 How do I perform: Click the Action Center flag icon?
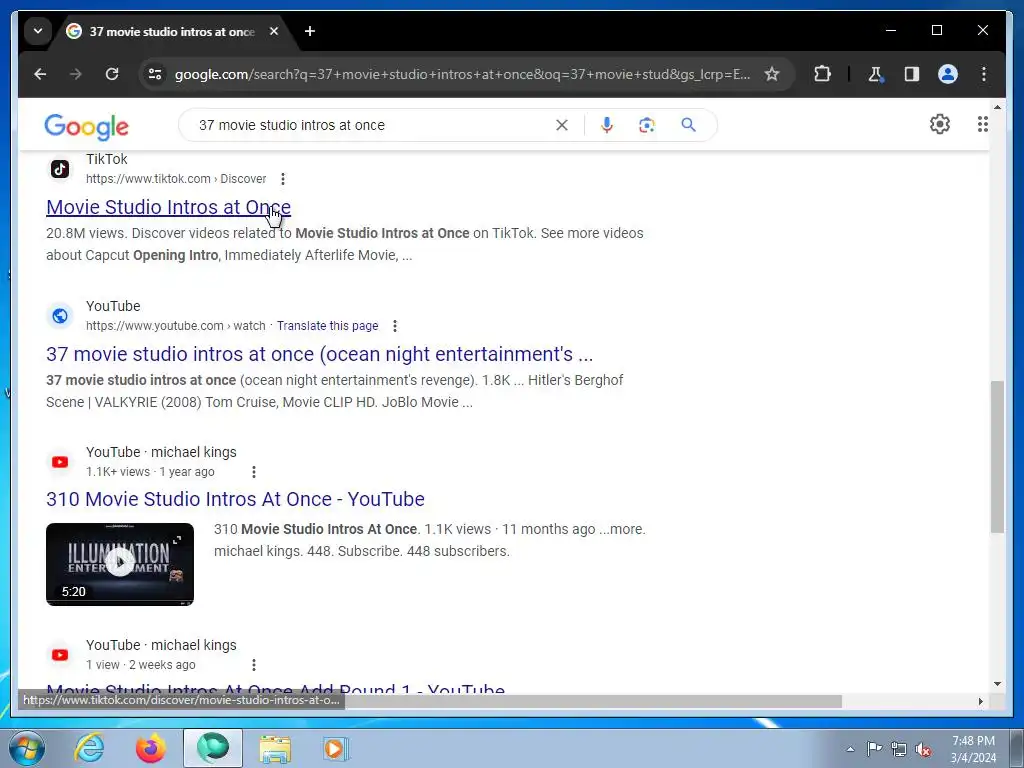pos(874,749)
